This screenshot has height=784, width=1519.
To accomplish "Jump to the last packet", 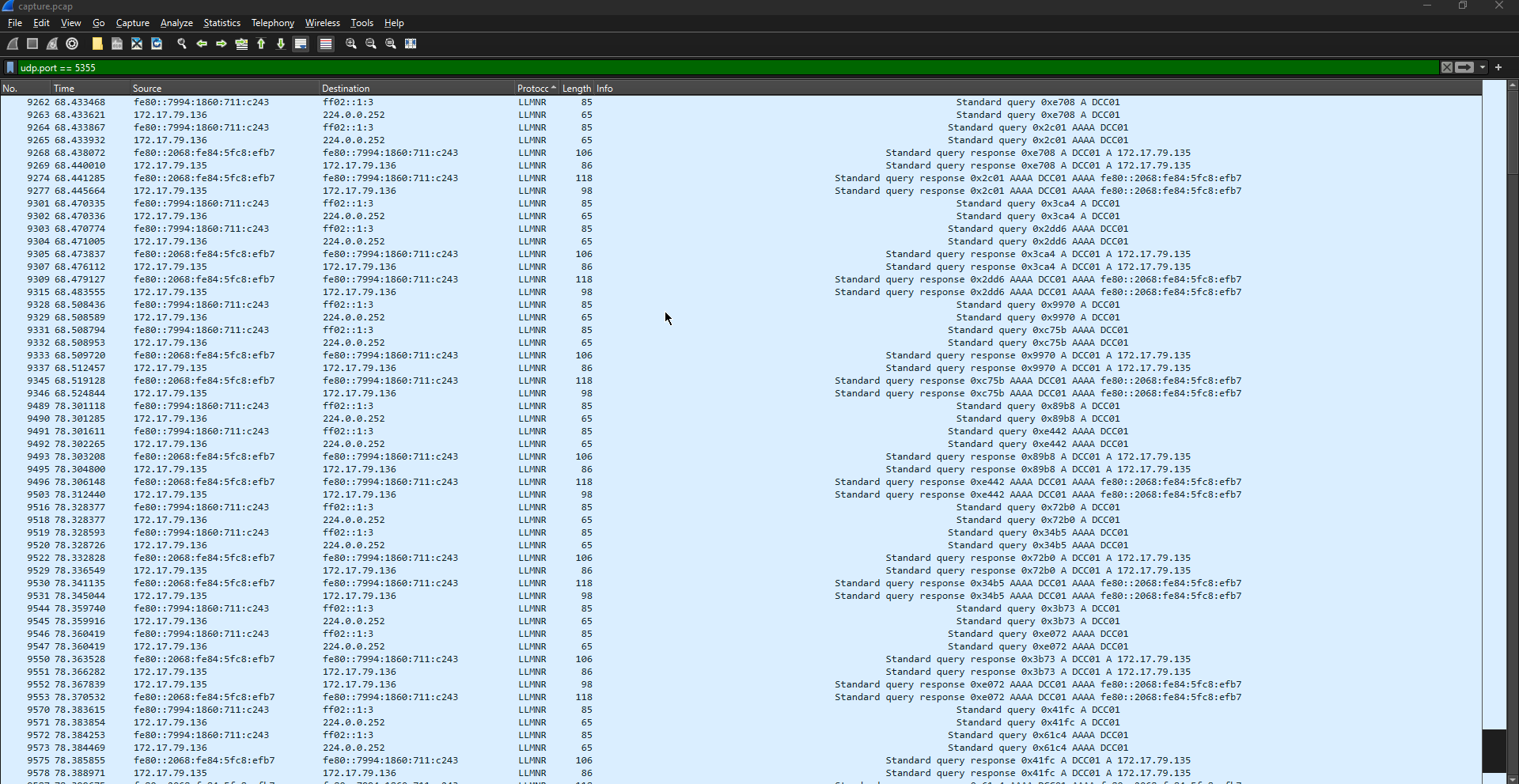I will click(x=281, y=44).
